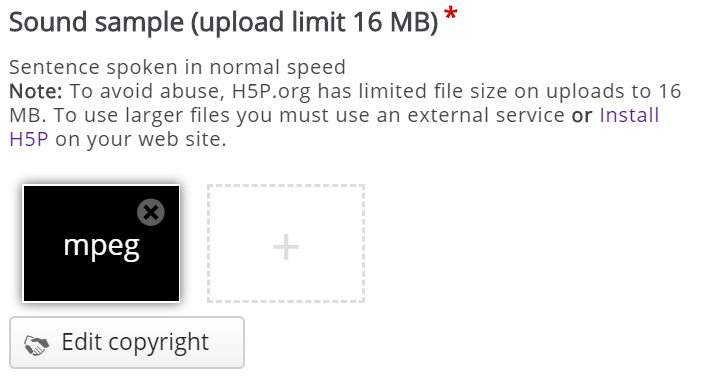Remove the uploaded mpeg file
This screenshot has width=706, height=383.
point(151,212)
